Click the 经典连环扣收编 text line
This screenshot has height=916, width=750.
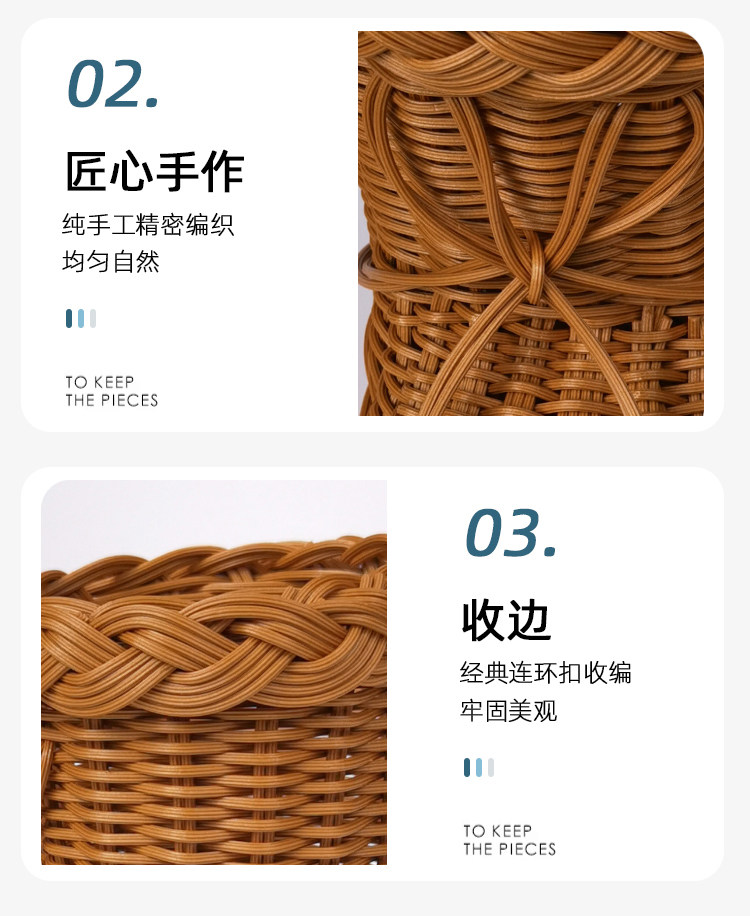(546, 673)
